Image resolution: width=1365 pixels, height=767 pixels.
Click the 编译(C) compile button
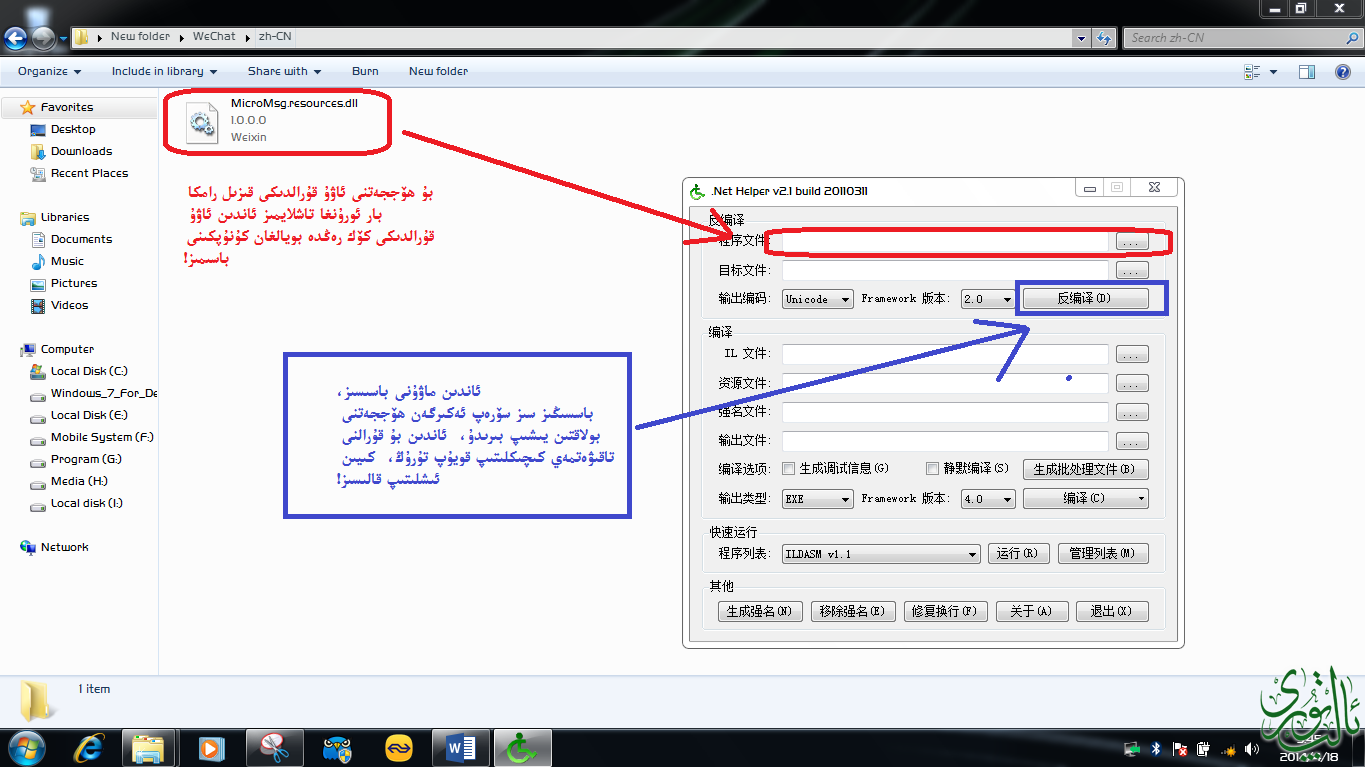(x=1085, y=498)
